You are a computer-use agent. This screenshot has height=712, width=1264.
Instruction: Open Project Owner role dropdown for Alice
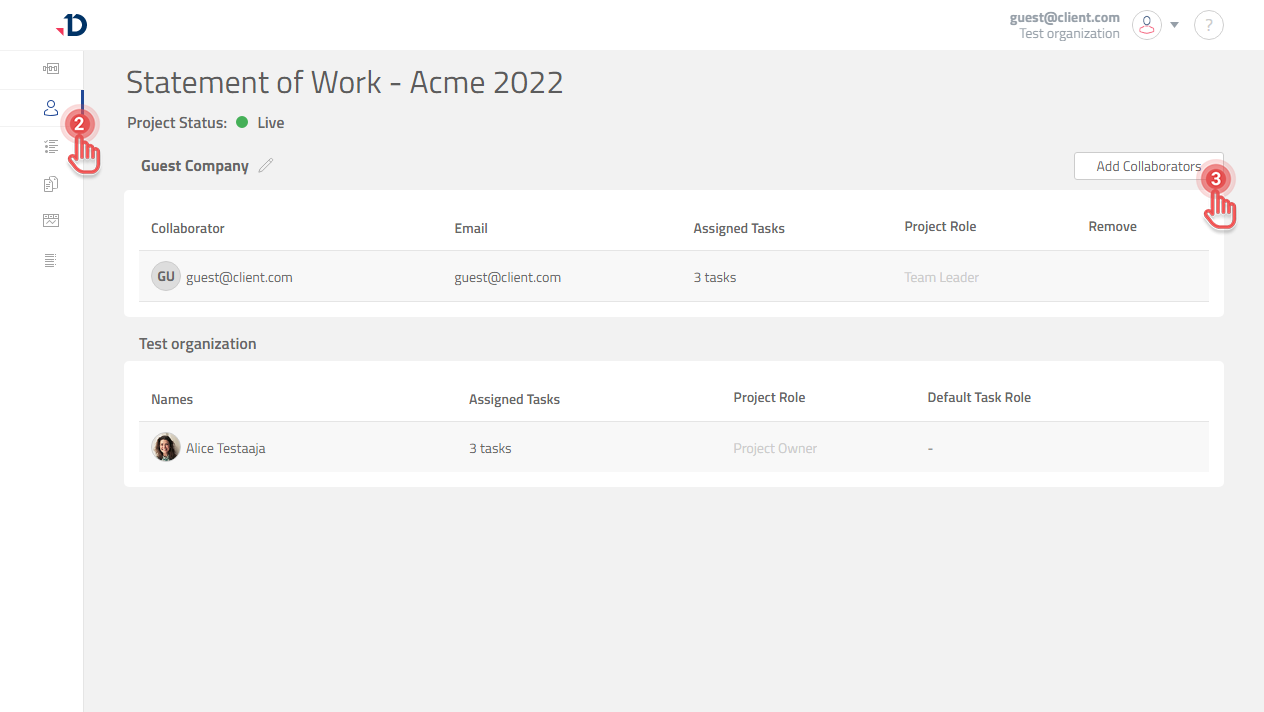click(x=775, y=448)
